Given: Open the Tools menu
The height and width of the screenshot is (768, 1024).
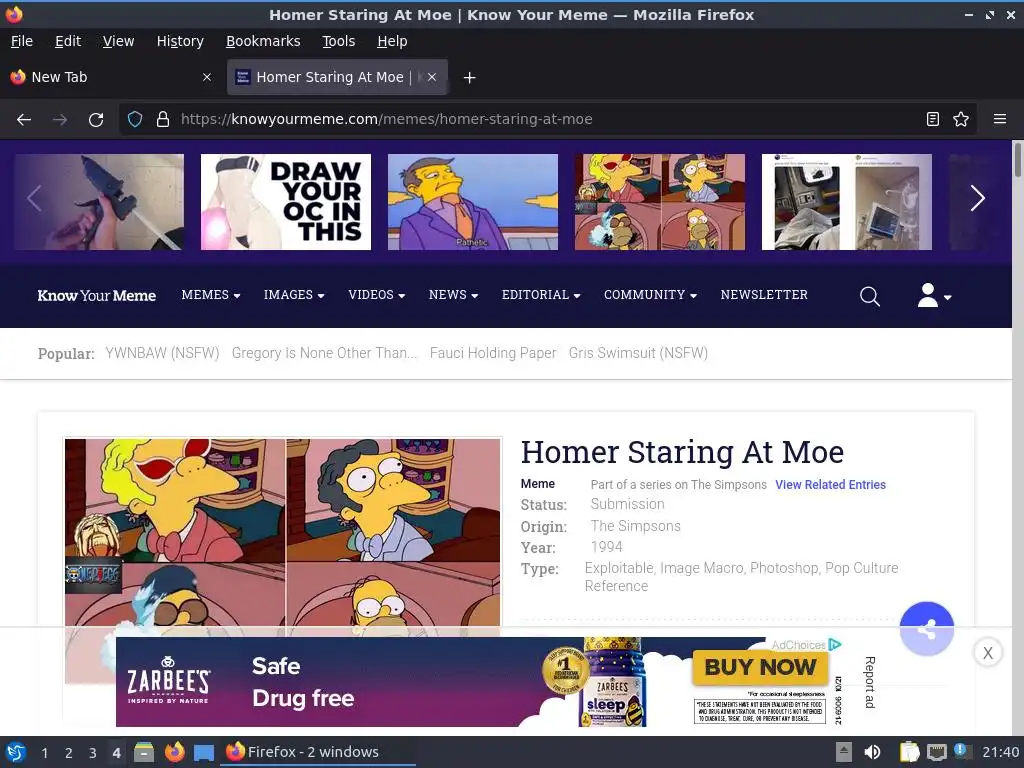Looking at the screenshot, I should 338,41.
